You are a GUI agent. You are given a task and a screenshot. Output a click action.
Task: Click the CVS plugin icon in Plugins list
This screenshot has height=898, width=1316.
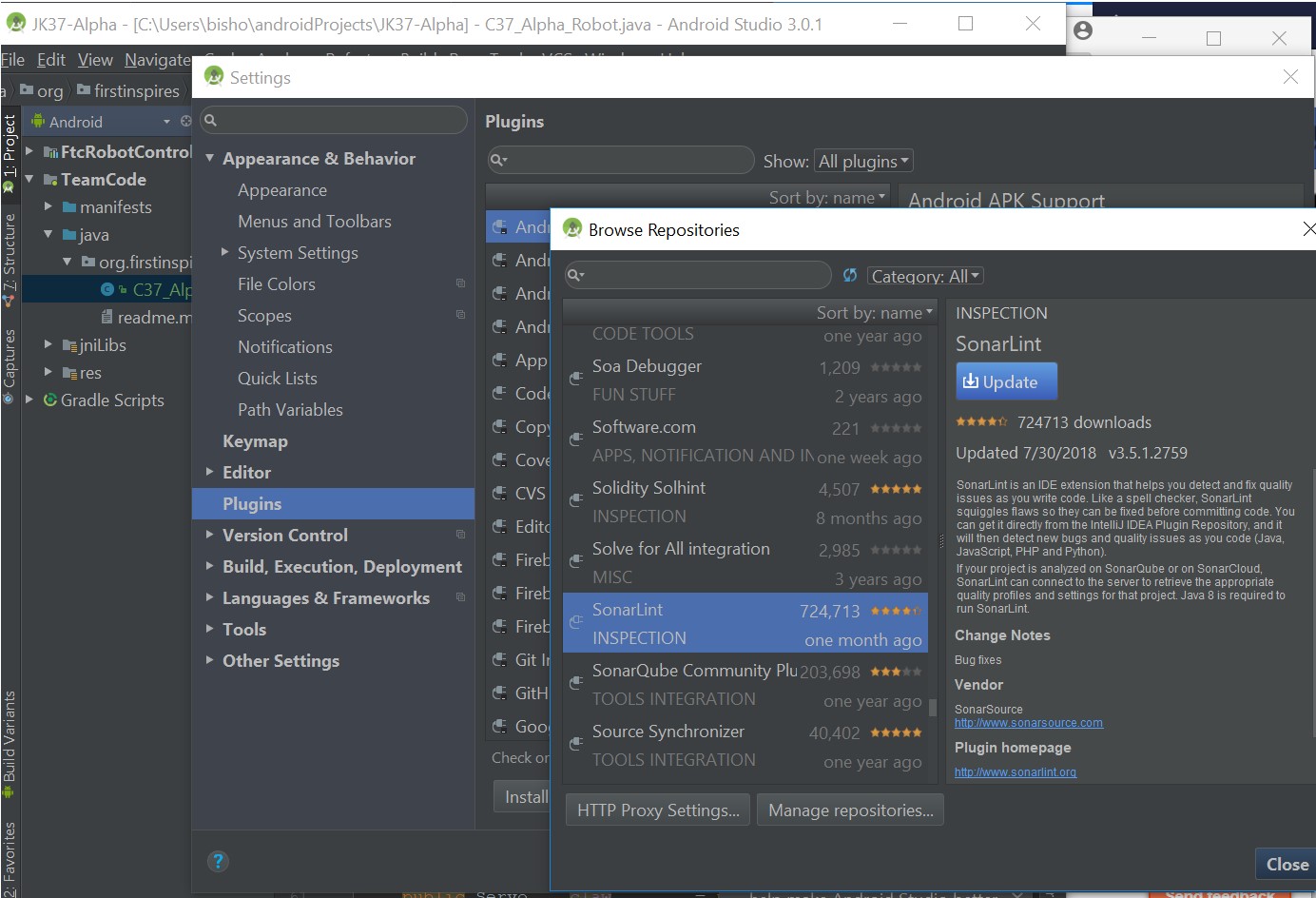click(x=499, y=493)
